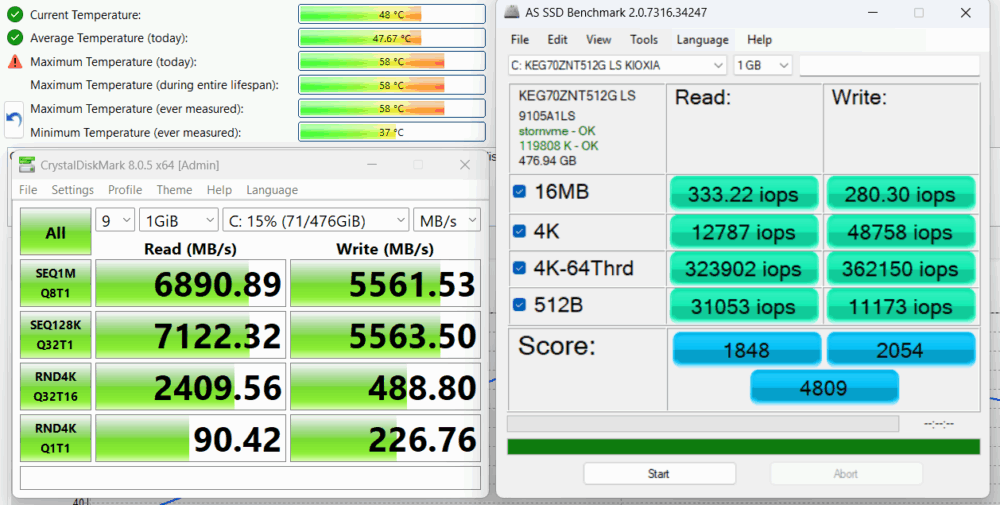The image size is (1000, 505).
Task: Click the 11173 iops 512B write result
Action: [x=901, y=307]
